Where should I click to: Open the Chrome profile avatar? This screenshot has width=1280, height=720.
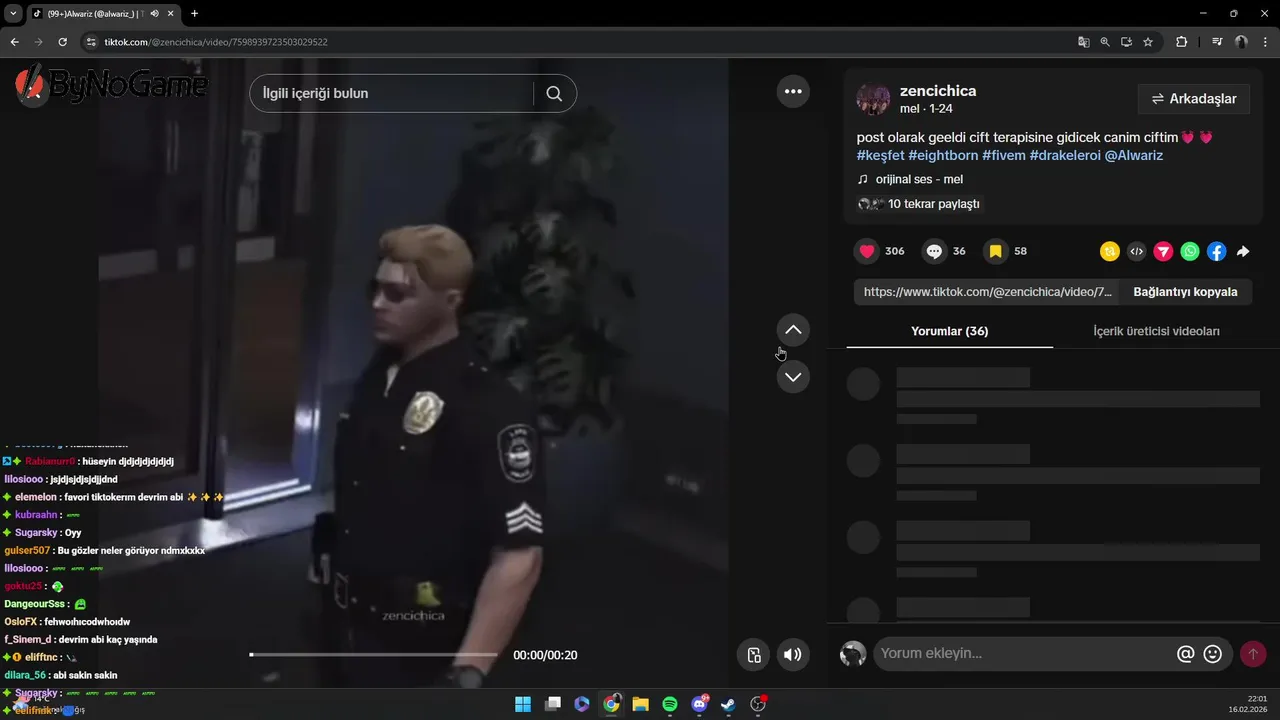(1241, 42)
